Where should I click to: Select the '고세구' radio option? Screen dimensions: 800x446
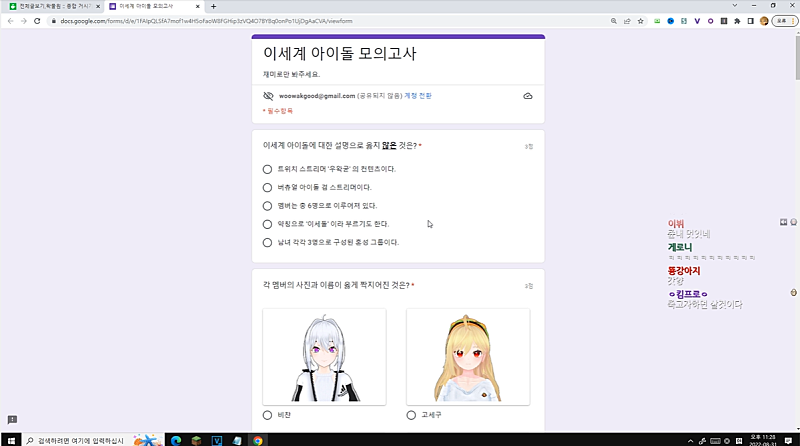pyautogui.click(x=411, y=415)
